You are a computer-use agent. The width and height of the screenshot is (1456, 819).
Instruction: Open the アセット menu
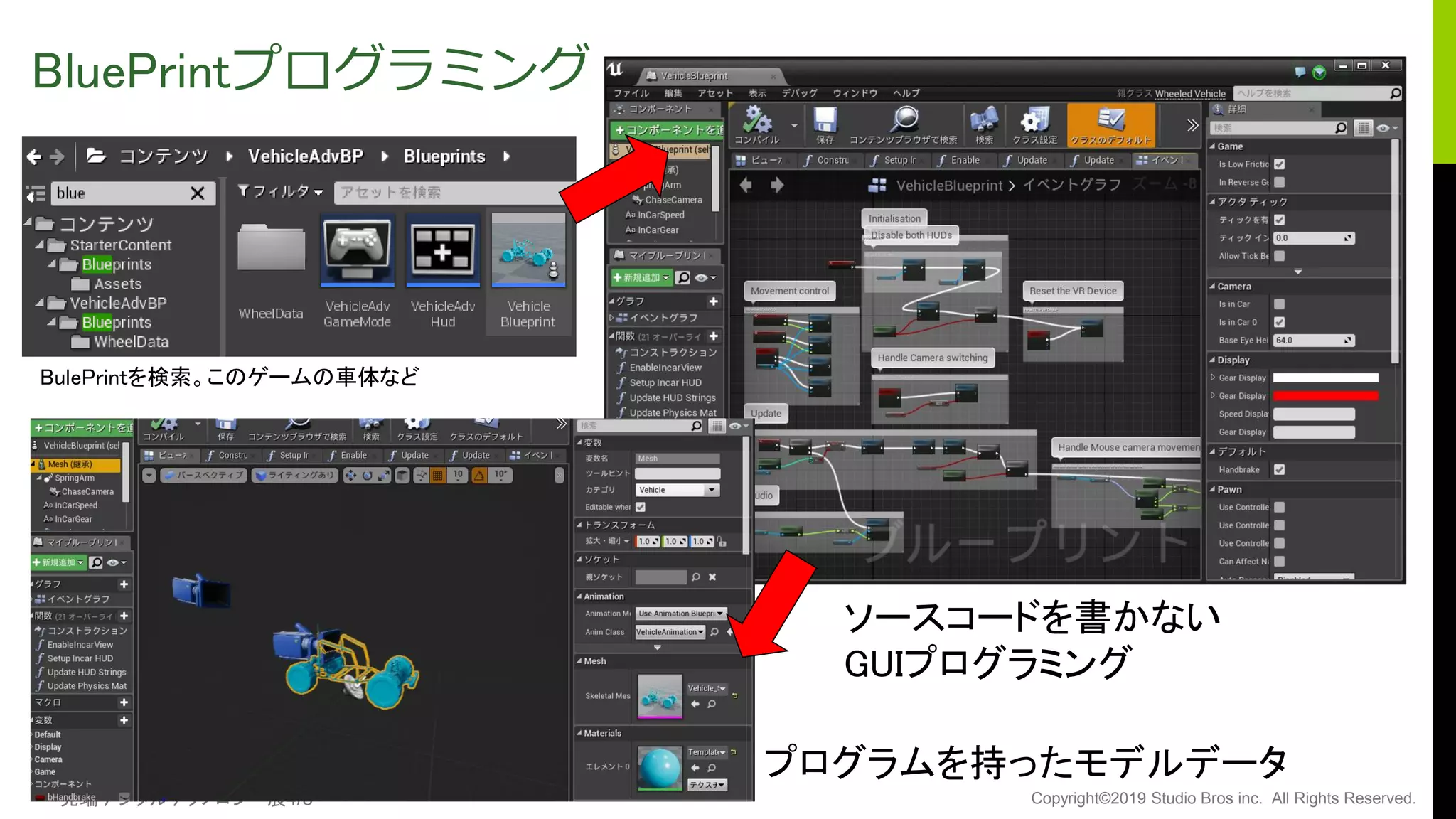714,93
